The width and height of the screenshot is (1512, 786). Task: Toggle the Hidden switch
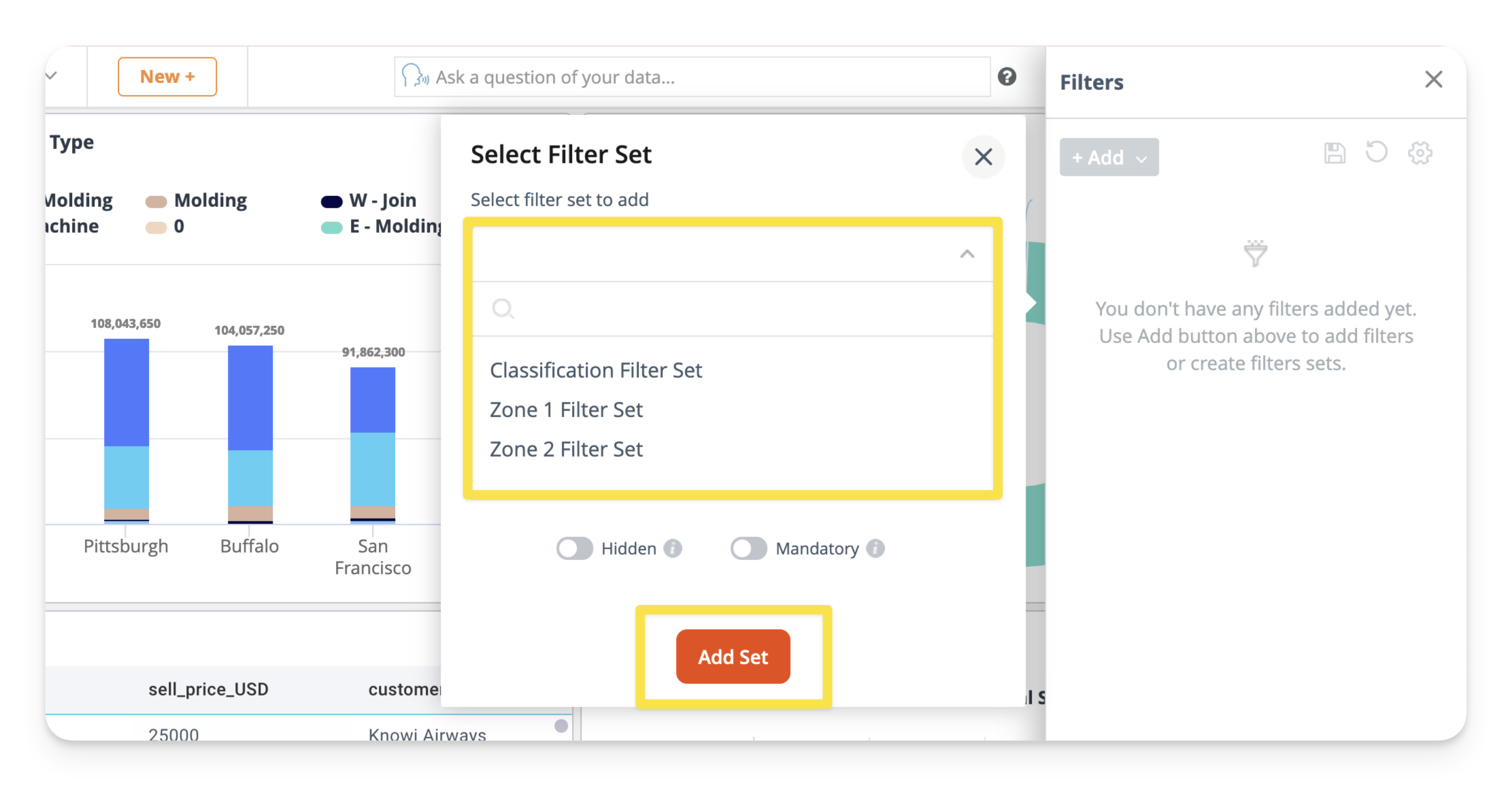click(575, 548)
